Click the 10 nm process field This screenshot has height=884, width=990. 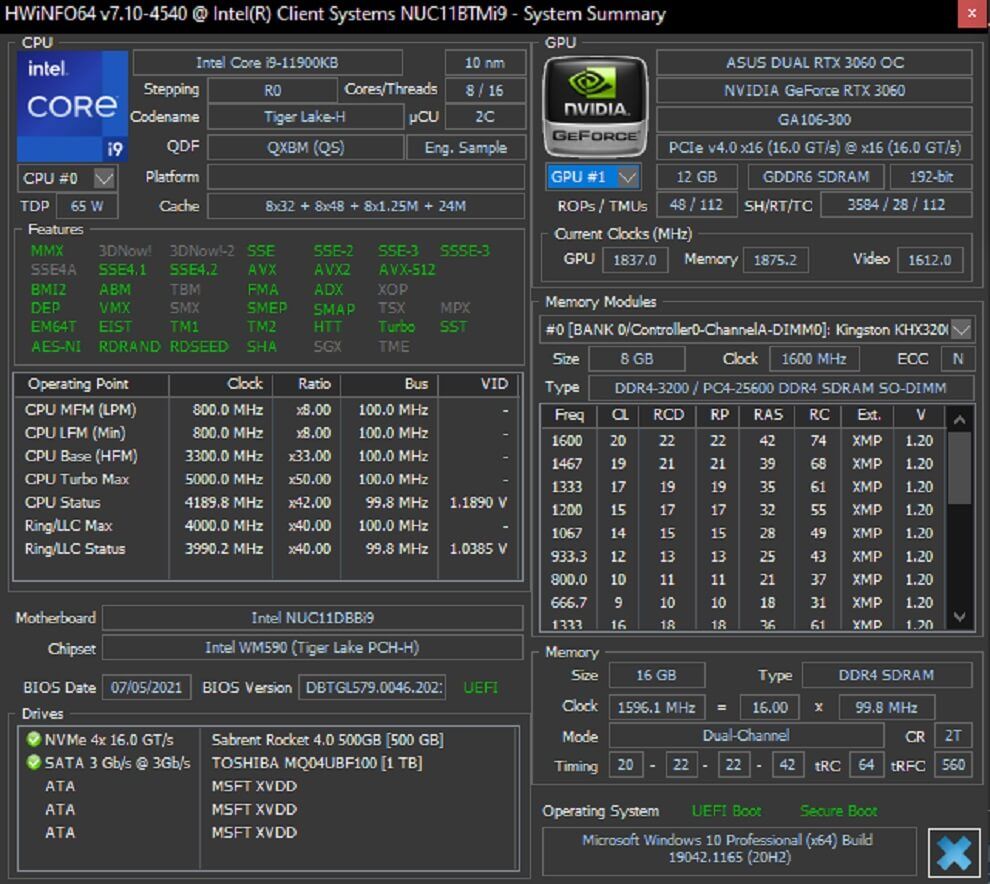click(x=485, y=63)
